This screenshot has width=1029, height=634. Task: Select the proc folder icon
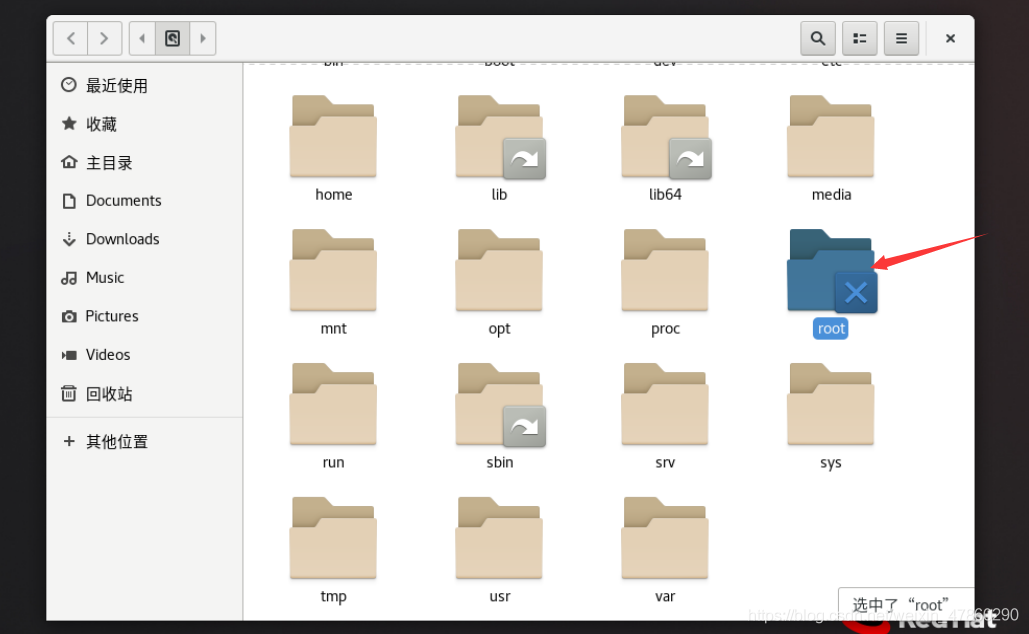click(665, 270)
